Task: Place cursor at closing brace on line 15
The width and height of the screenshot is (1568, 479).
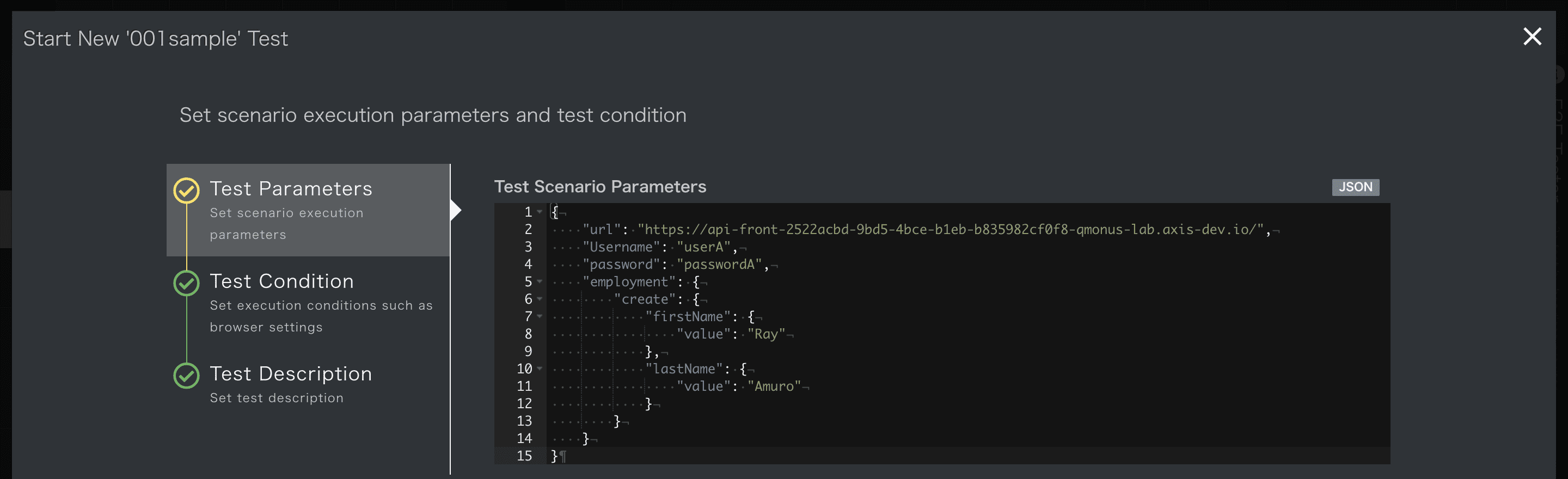Action: (554, 456)
